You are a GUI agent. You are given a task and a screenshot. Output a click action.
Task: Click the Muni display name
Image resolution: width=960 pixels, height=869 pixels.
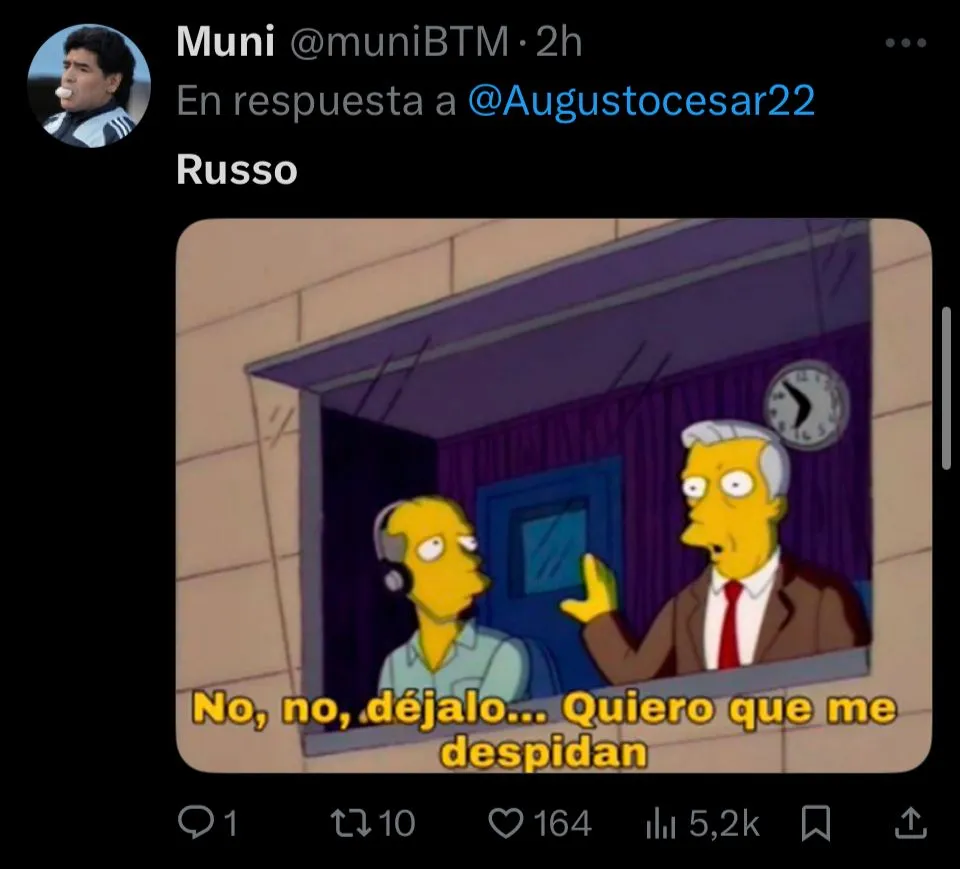pyautogui.click(x=225, y=42)
